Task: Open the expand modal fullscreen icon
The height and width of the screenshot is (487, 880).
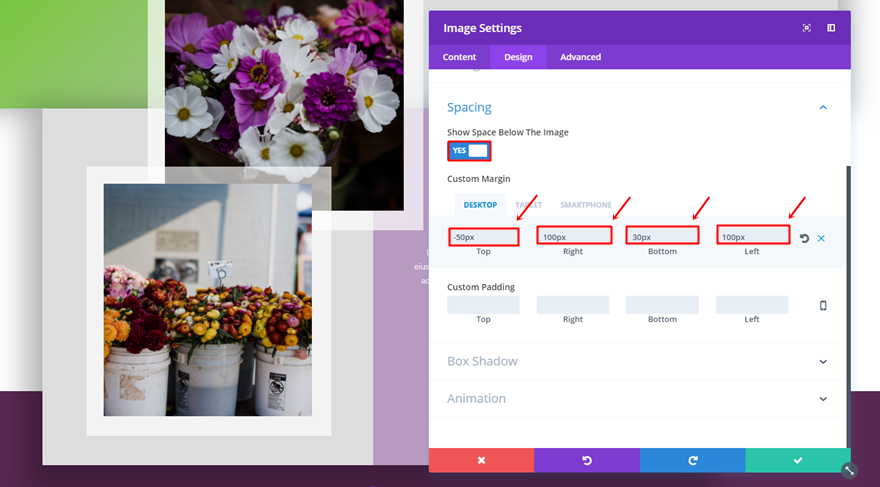Action: [806, 28]
